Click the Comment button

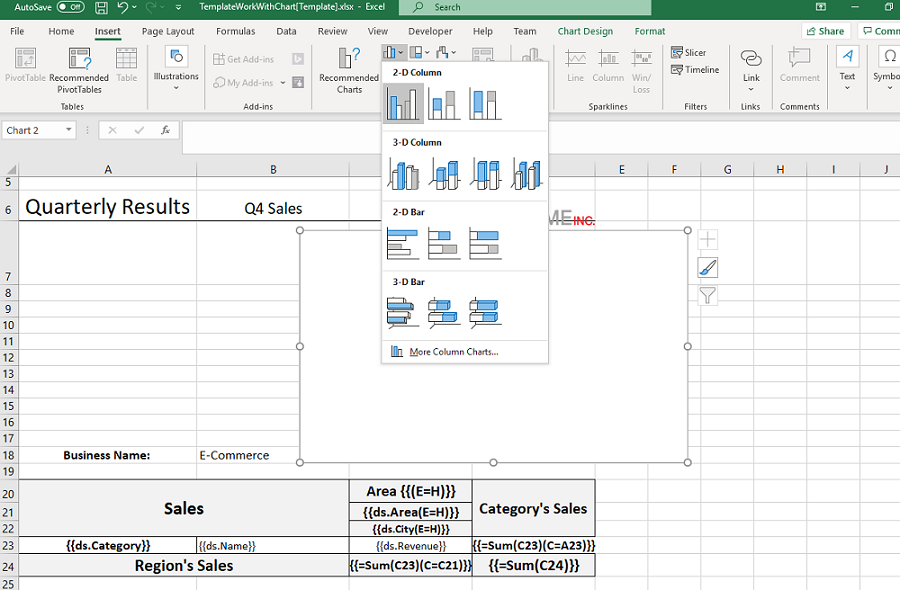(x=800, y=65)
